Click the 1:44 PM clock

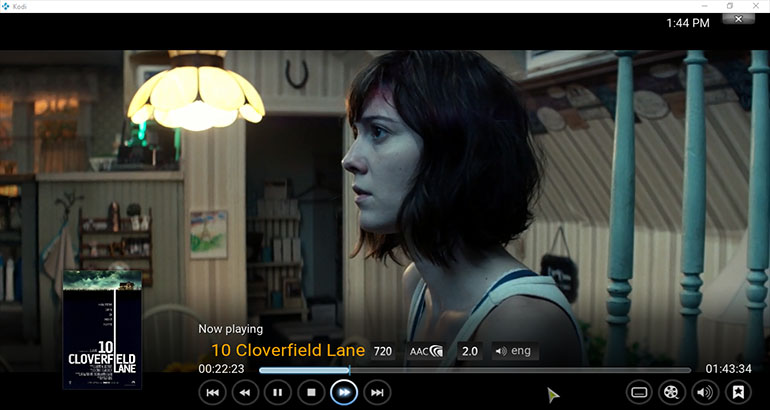point(688,23)
